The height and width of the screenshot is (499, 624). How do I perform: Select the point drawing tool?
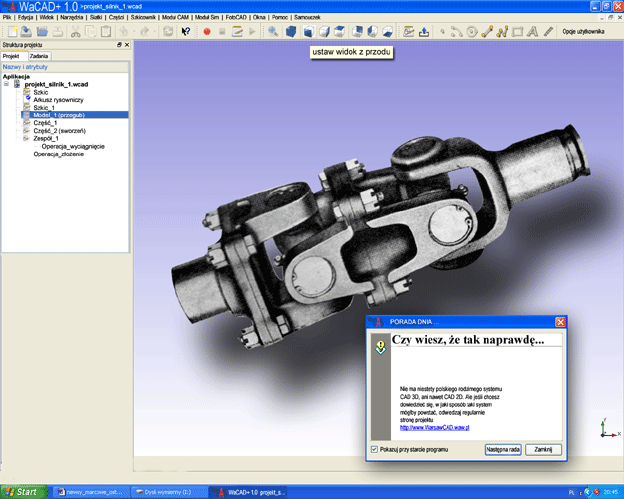pos(442,31)
